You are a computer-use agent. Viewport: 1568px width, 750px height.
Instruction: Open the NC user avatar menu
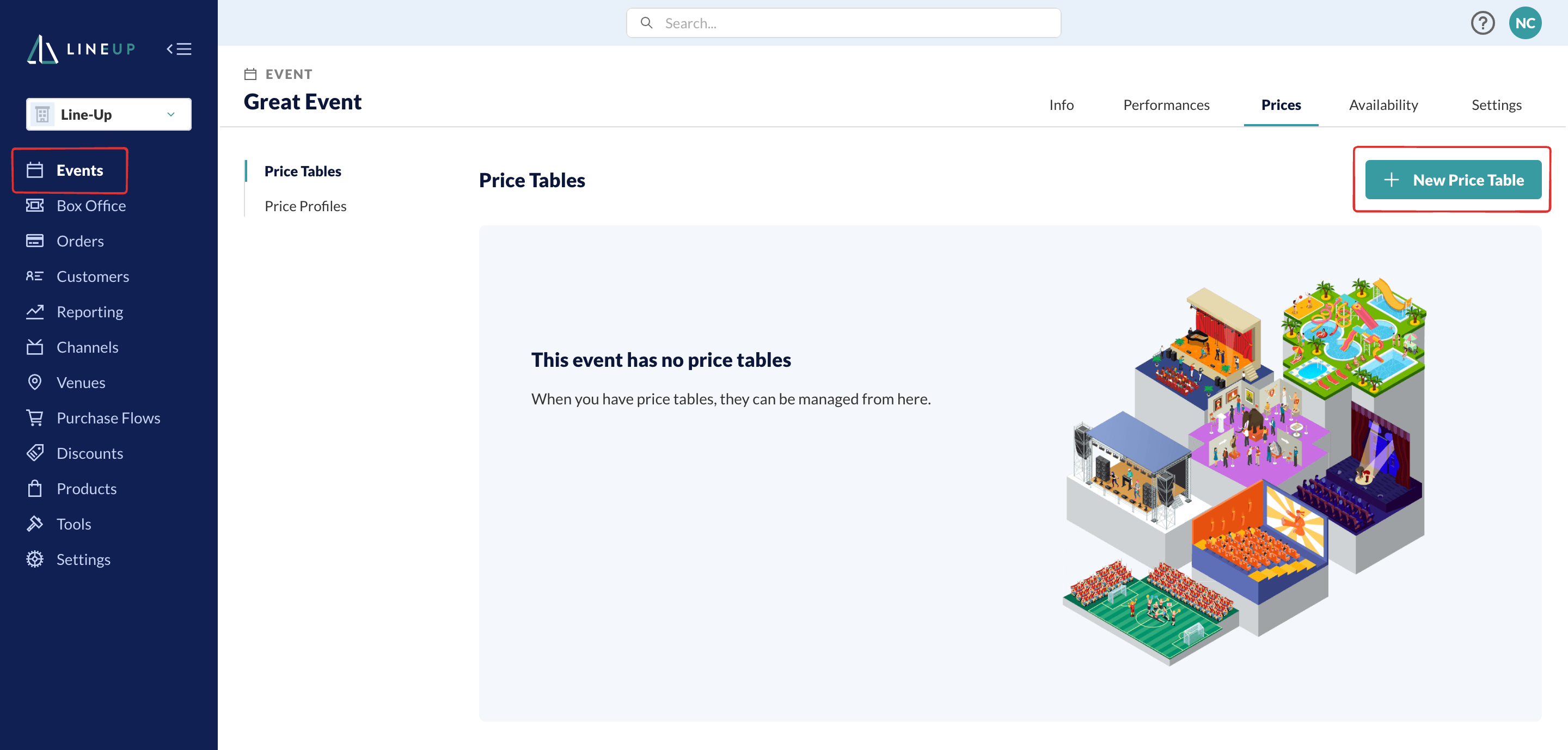(1525, 23)
